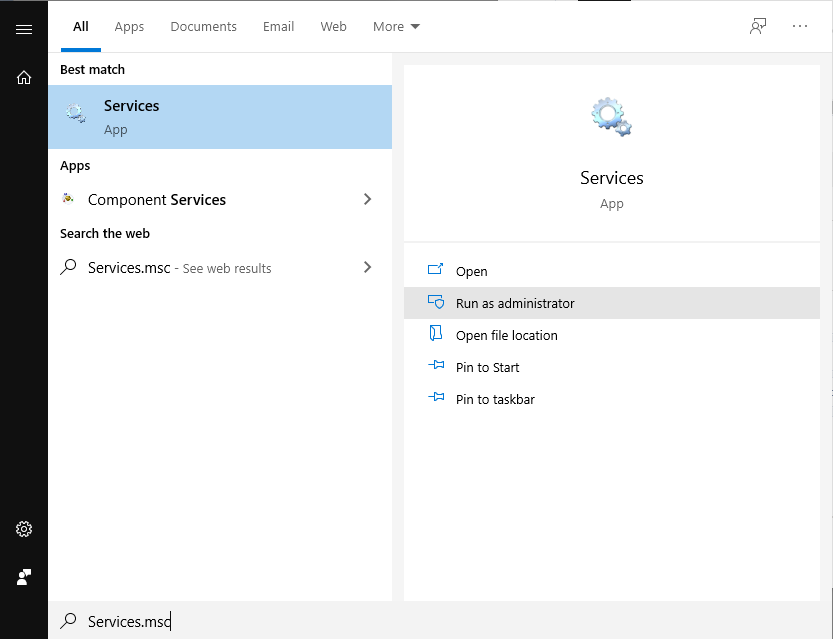Click the user account icon in sidebar
The image size is (833, 639).
pos(24,577)
